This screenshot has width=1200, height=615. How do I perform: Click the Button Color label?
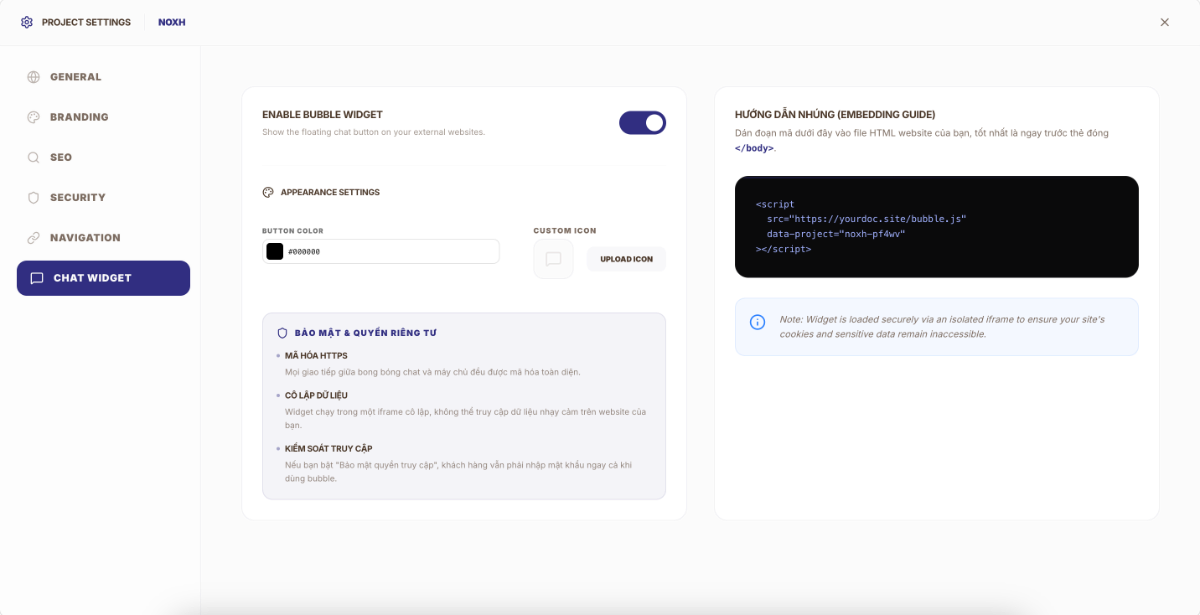click(x=293, y=231)
